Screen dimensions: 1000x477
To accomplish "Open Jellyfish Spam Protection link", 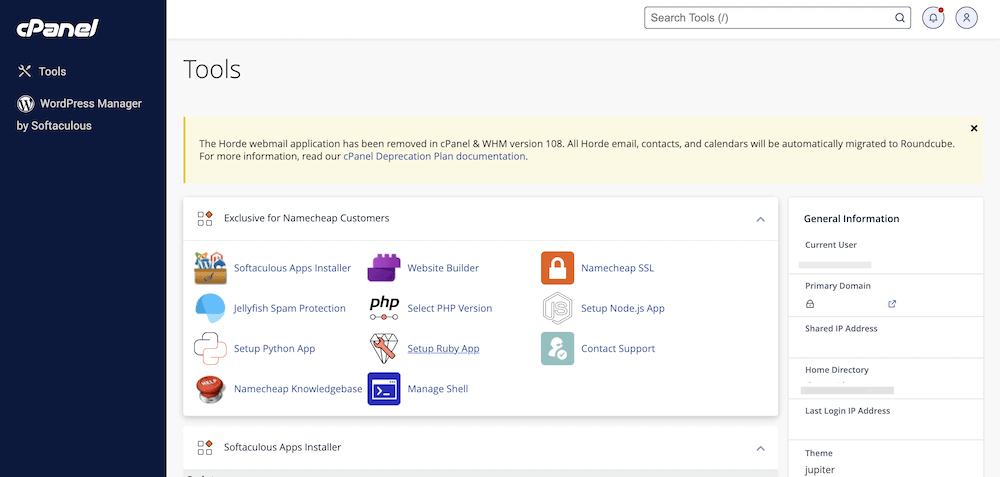I will [290, 308].
